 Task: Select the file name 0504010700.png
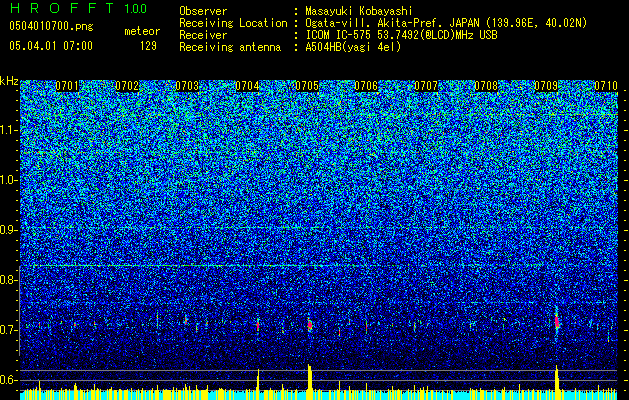coord(51,26)
